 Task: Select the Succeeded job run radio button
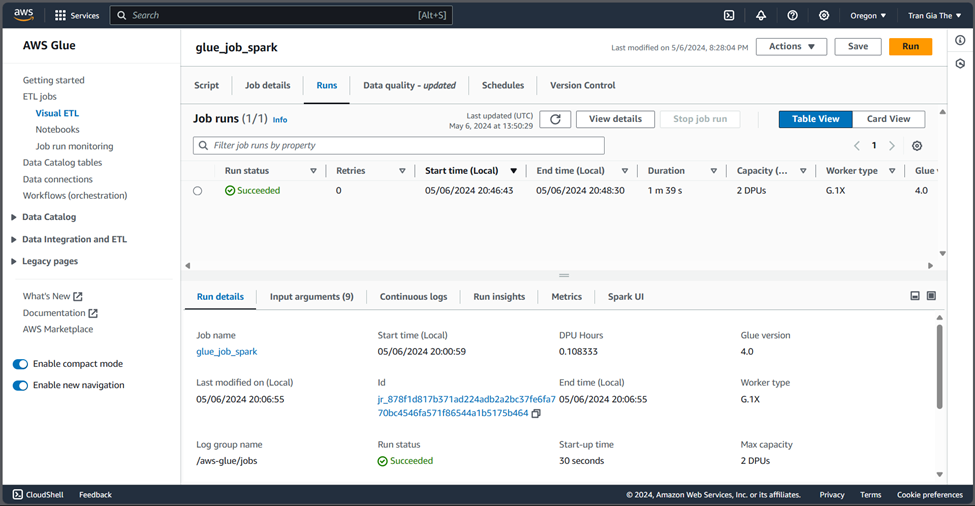click(197, 191)
